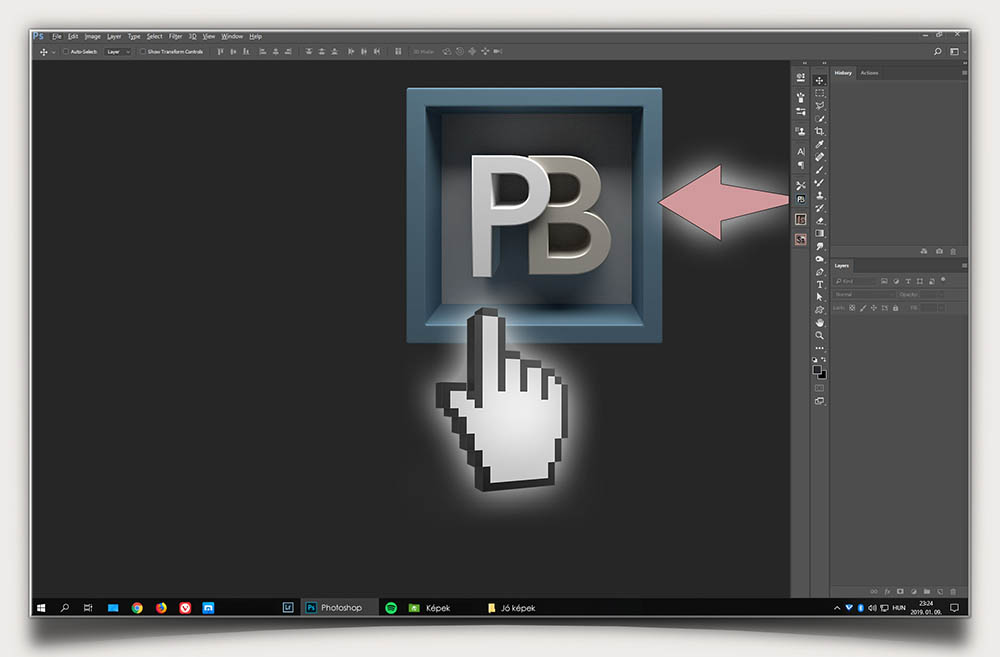Enable Show Transform Controls checkbox
Image resolution: width=1000 pixels, height=657 pixels.
142,51
